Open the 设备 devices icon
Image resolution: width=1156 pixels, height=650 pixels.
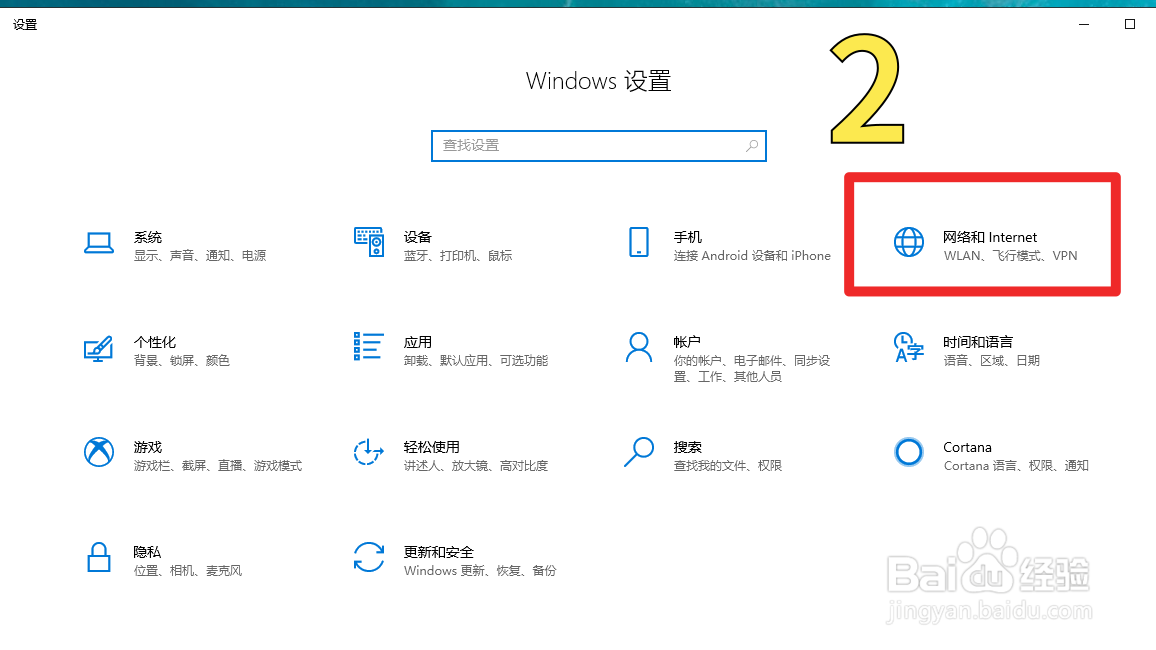(x=369, y=242)
